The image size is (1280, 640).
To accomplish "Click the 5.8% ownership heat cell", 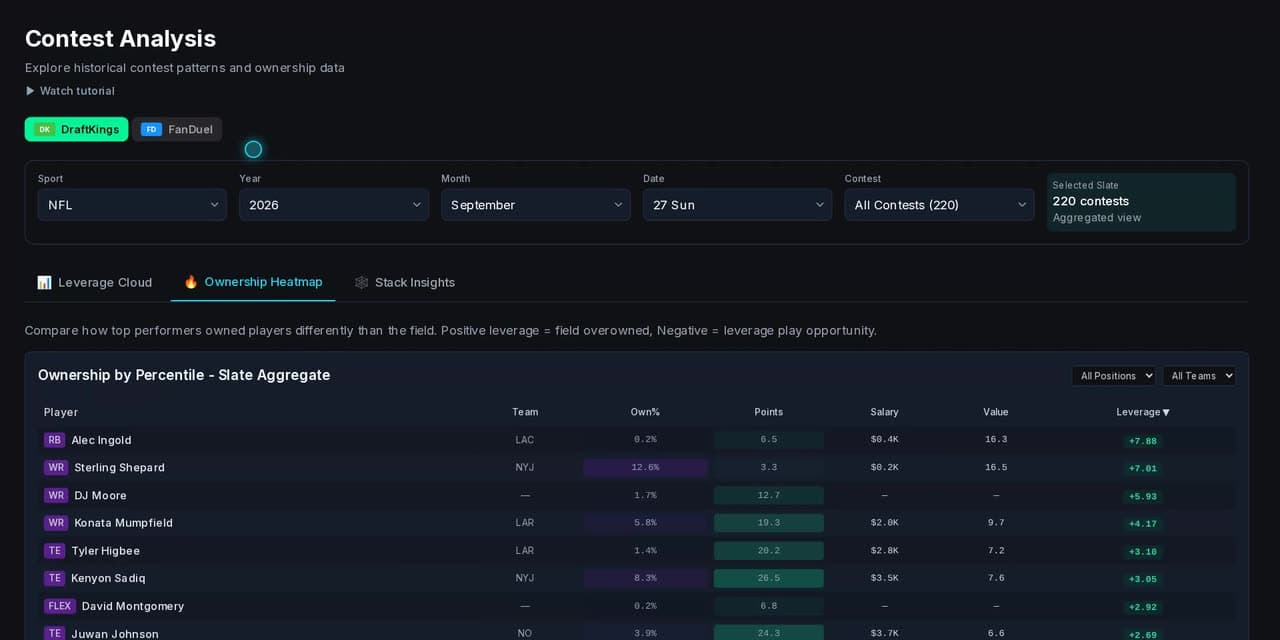I will pos(645,523).
